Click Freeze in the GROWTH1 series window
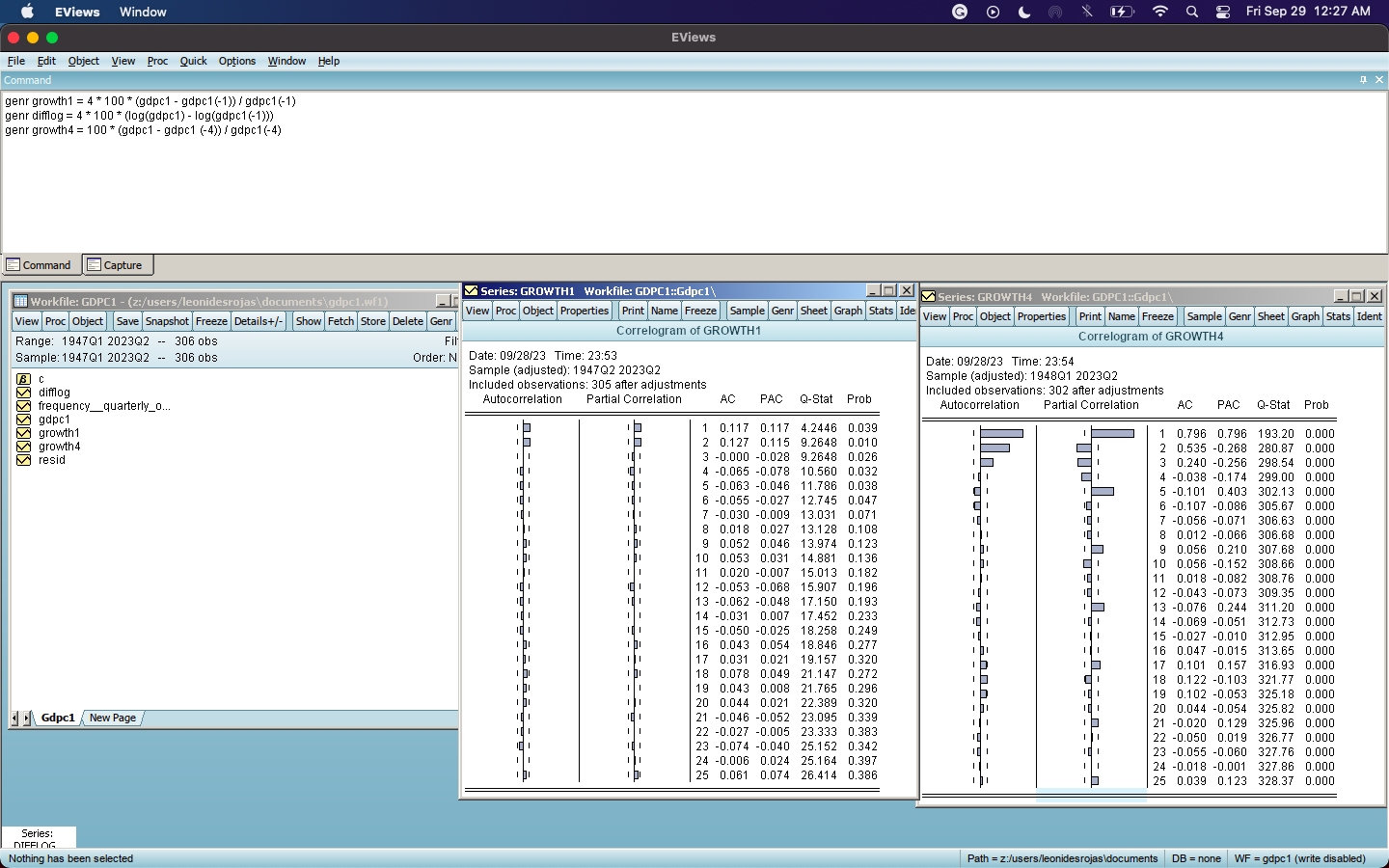 (700, 311)
